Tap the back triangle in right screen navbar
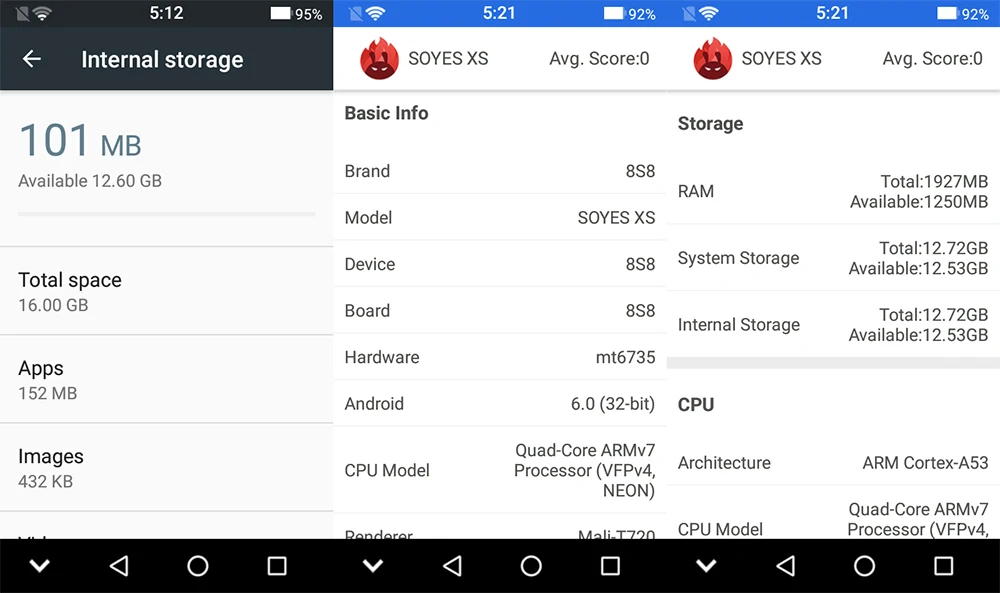The image size is (1000, 593). 786,566
